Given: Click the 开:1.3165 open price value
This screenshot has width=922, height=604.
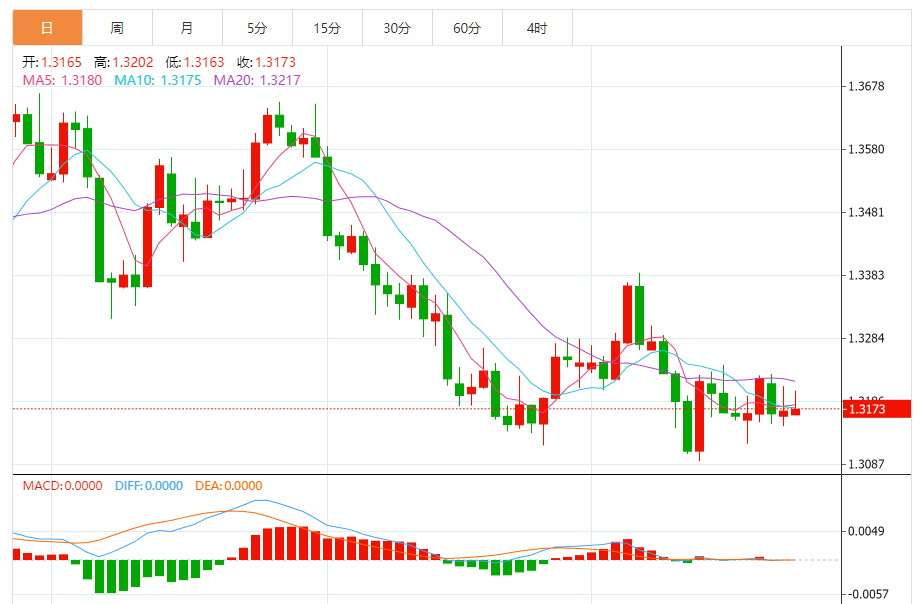Looking at the screenshot, I should pyautogui.click(x=52, y=62).
